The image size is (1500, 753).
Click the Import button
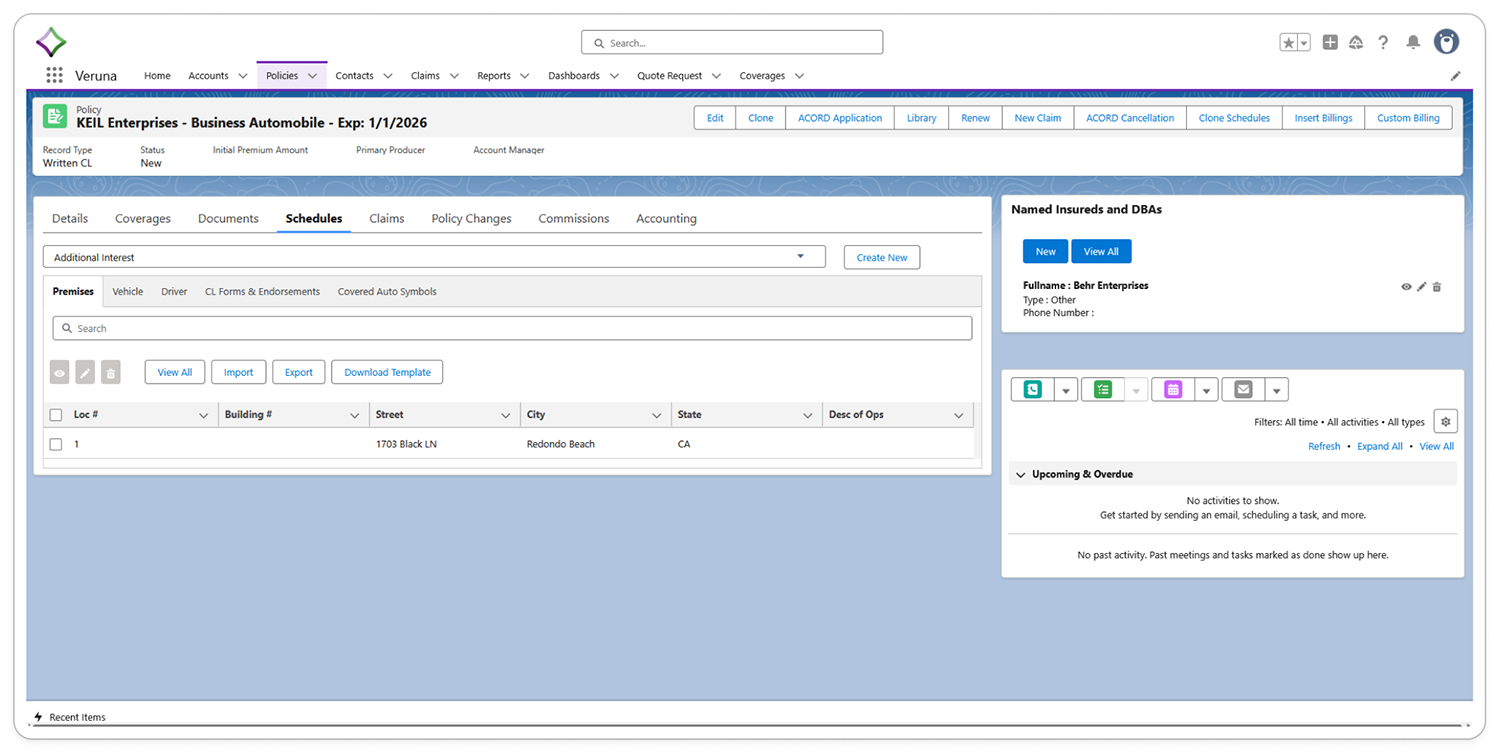click(238, 372)
